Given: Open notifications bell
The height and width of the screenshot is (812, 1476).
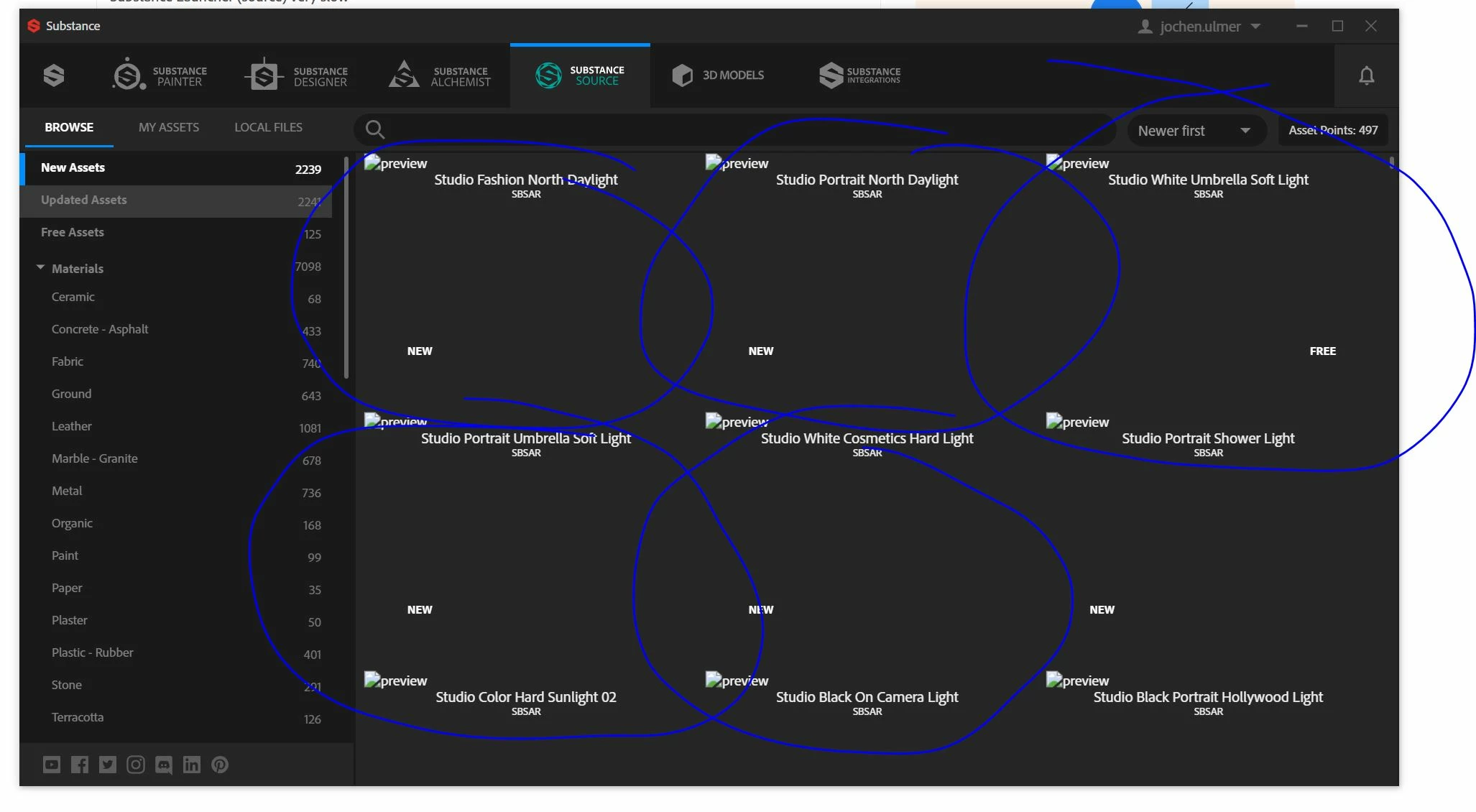Looking at the screenshot, I should [x=1366, y=75].
